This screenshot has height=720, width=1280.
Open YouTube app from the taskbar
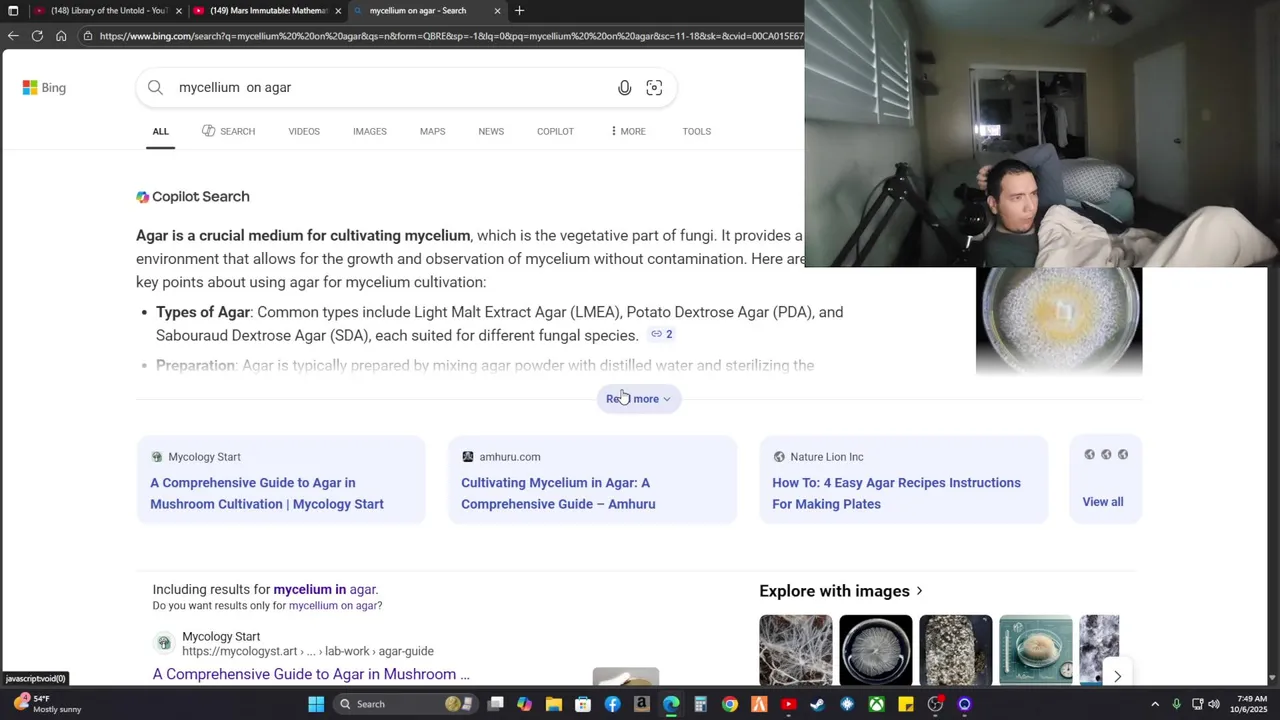click(x=788, y=704)
